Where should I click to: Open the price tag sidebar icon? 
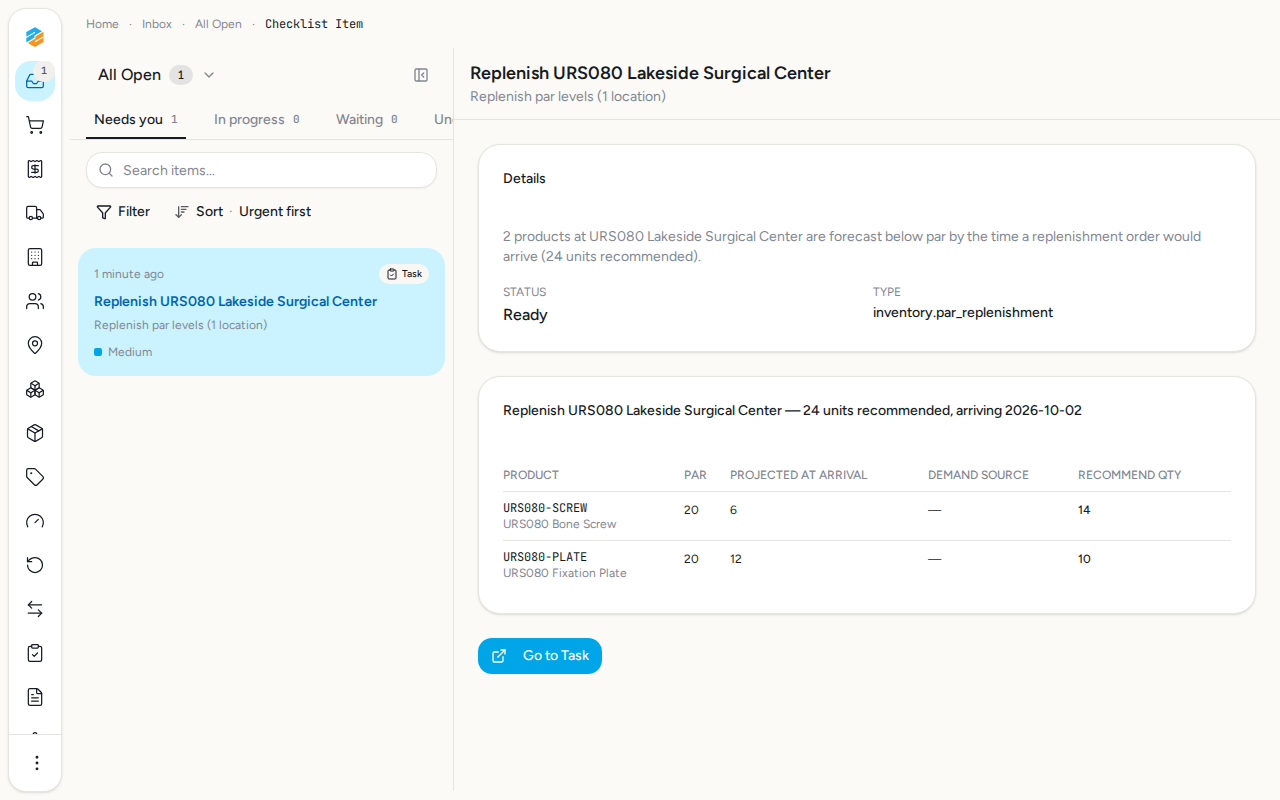click(35, 477)
